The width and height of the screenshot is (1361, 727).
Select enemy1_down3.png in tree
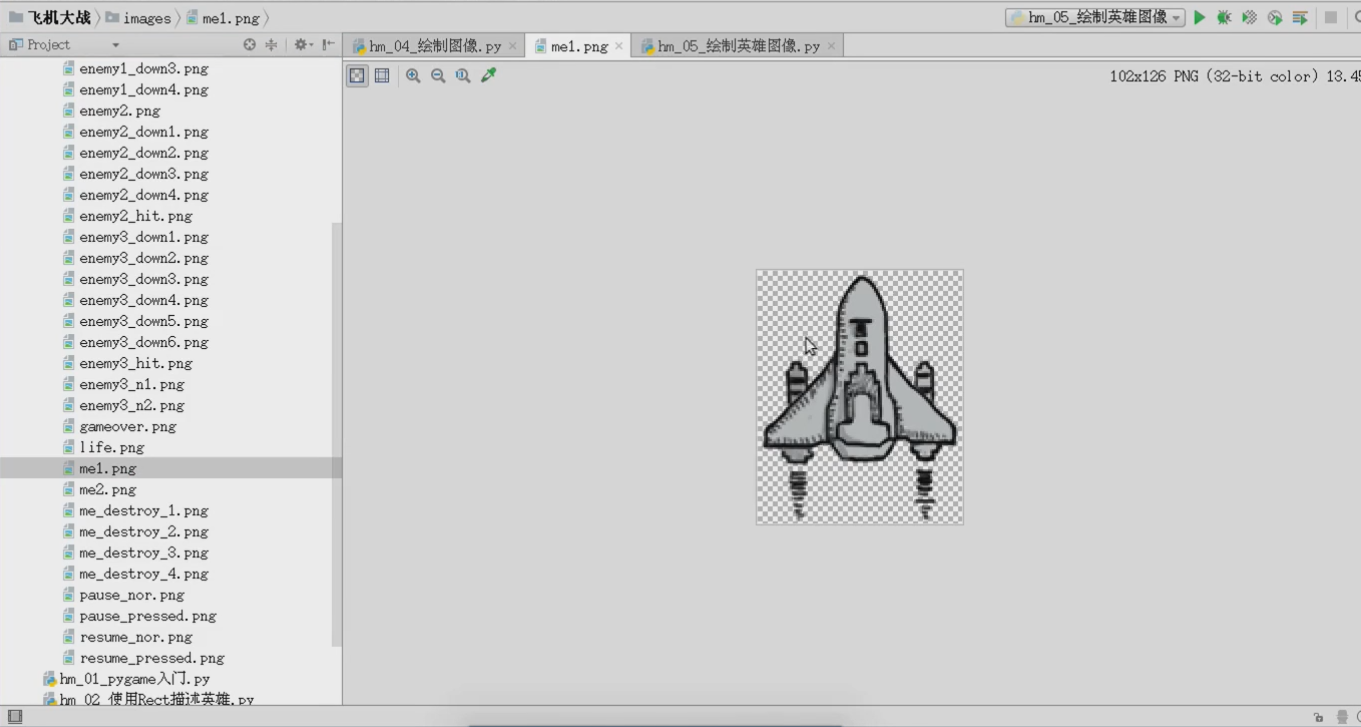pos(144,69)
